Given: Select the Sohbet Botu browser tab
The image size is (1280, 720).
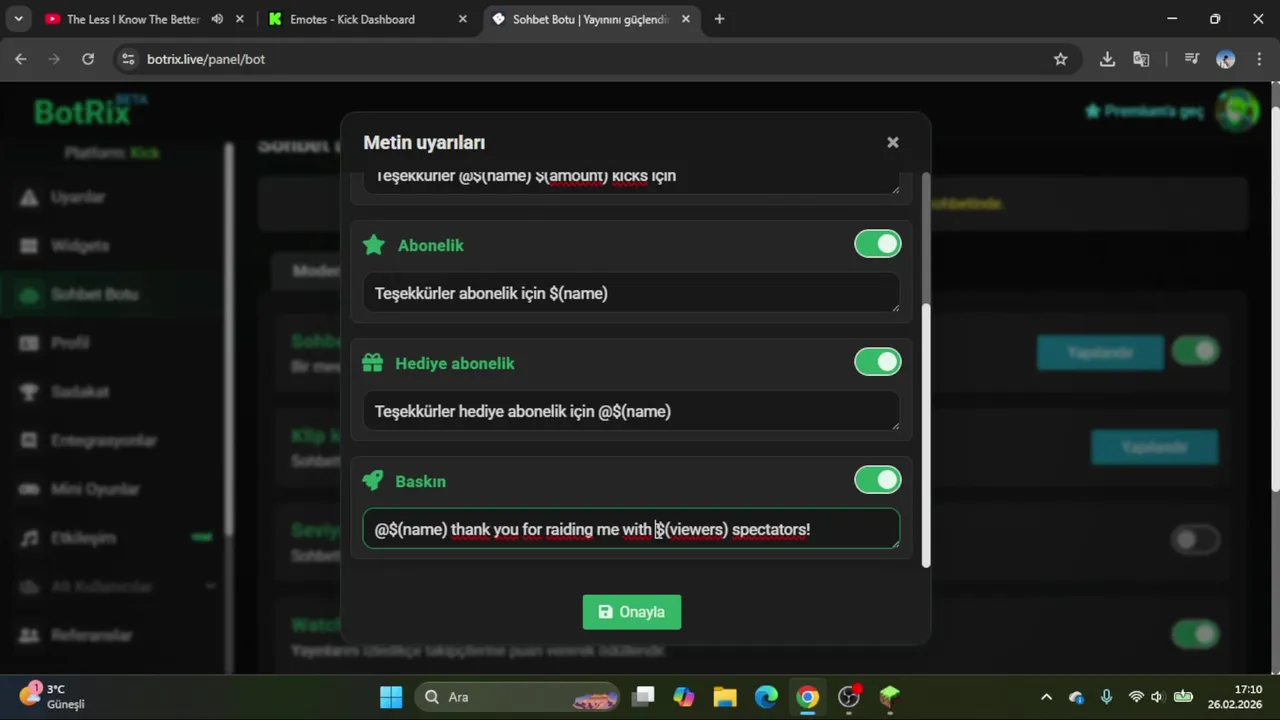Looking at the screenshot, I should (590, 19).
